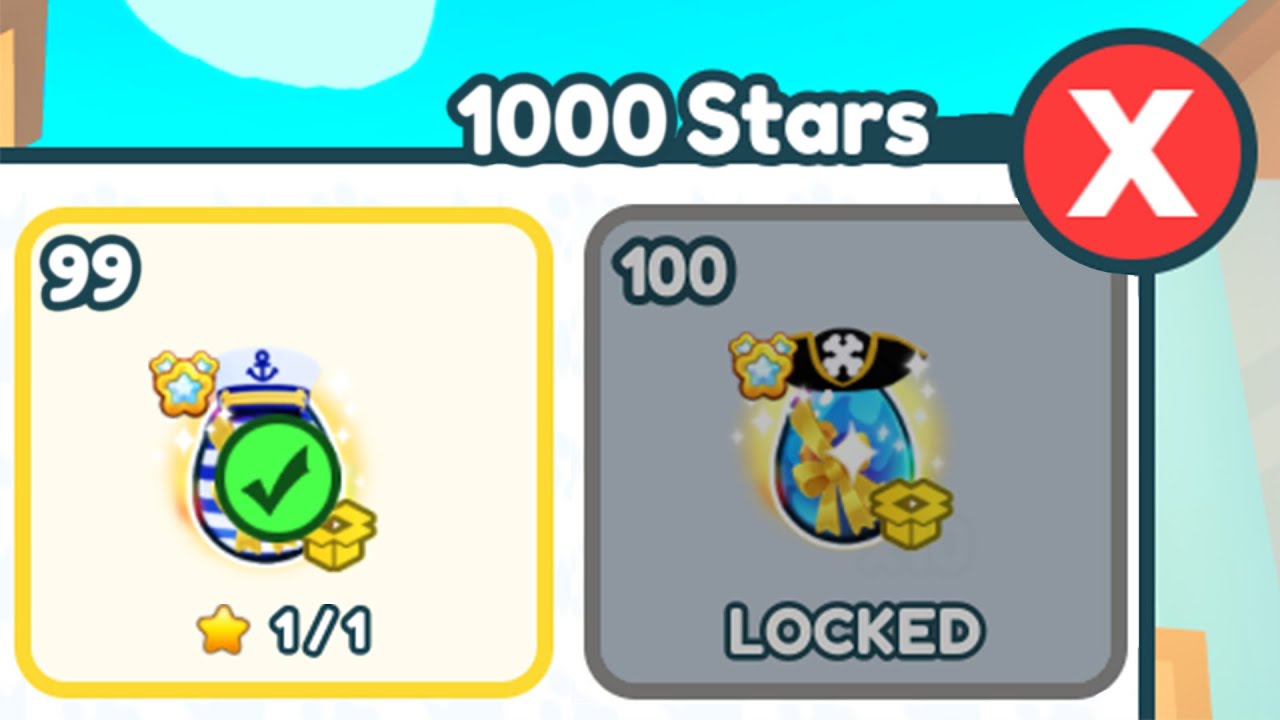
Task: Click the 100 tier number label
Action: [x=675, y=270]
